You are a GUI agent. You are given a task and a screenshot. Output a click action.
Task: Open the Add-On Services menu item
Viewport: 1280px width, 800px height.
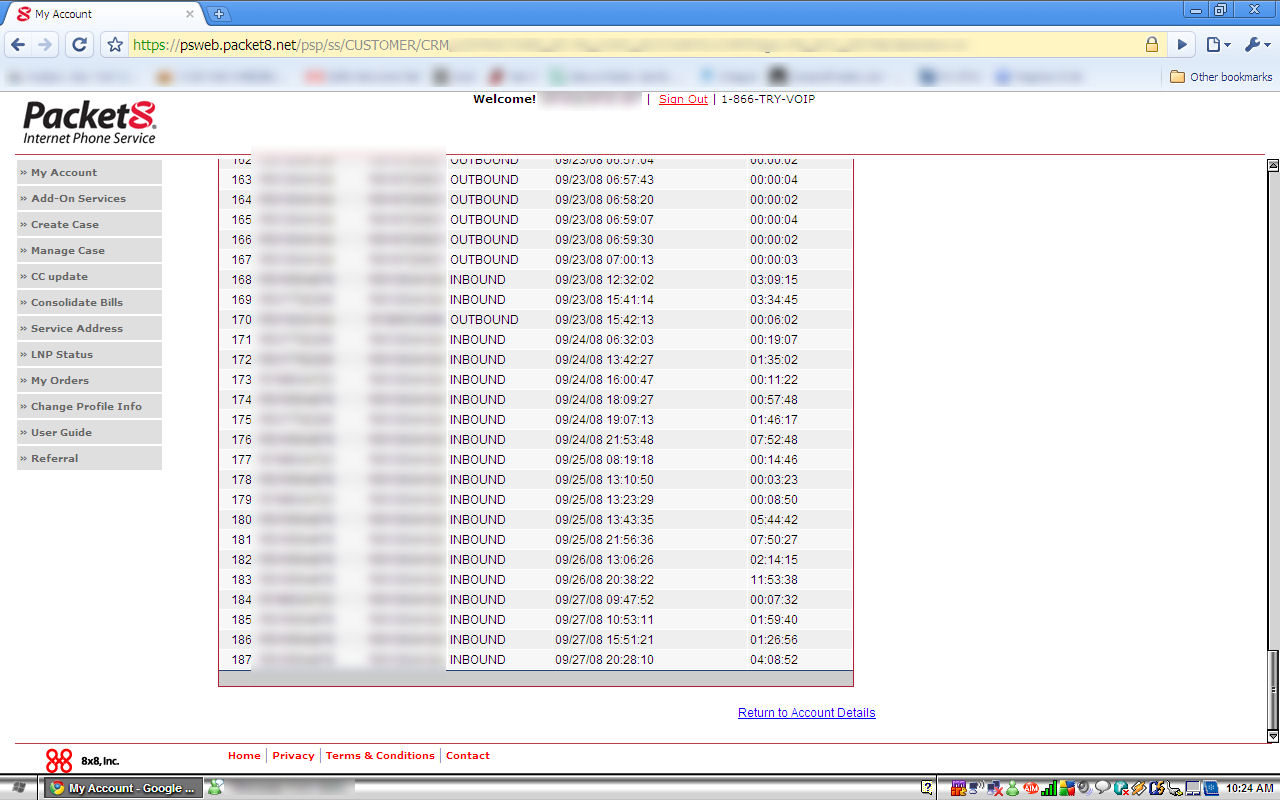click(78, 199)
